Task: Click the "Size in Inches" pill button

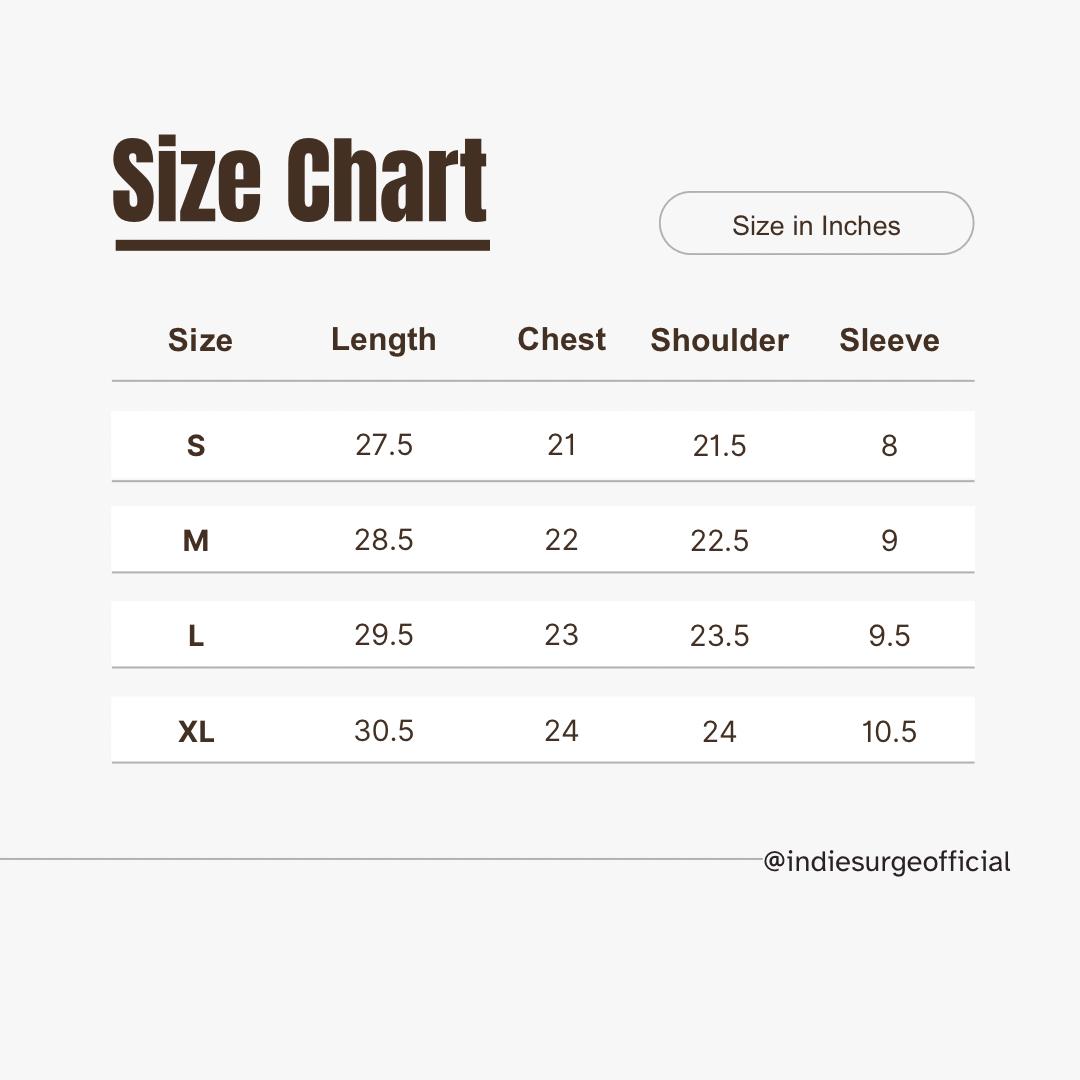Action: point(816,224)
